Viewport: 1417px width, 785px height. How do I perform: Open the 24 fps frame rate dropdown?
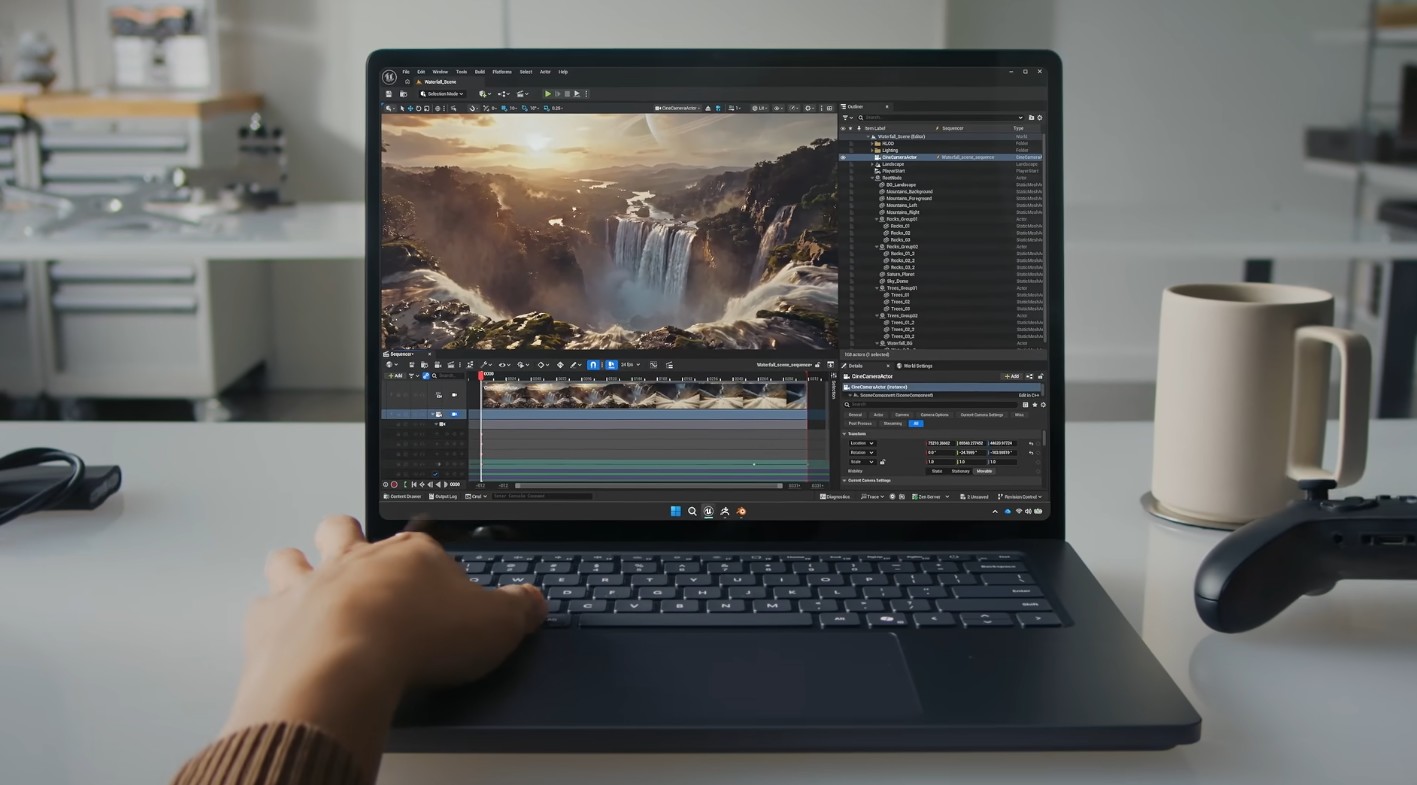pyautogui.click(x=631, y=365)
